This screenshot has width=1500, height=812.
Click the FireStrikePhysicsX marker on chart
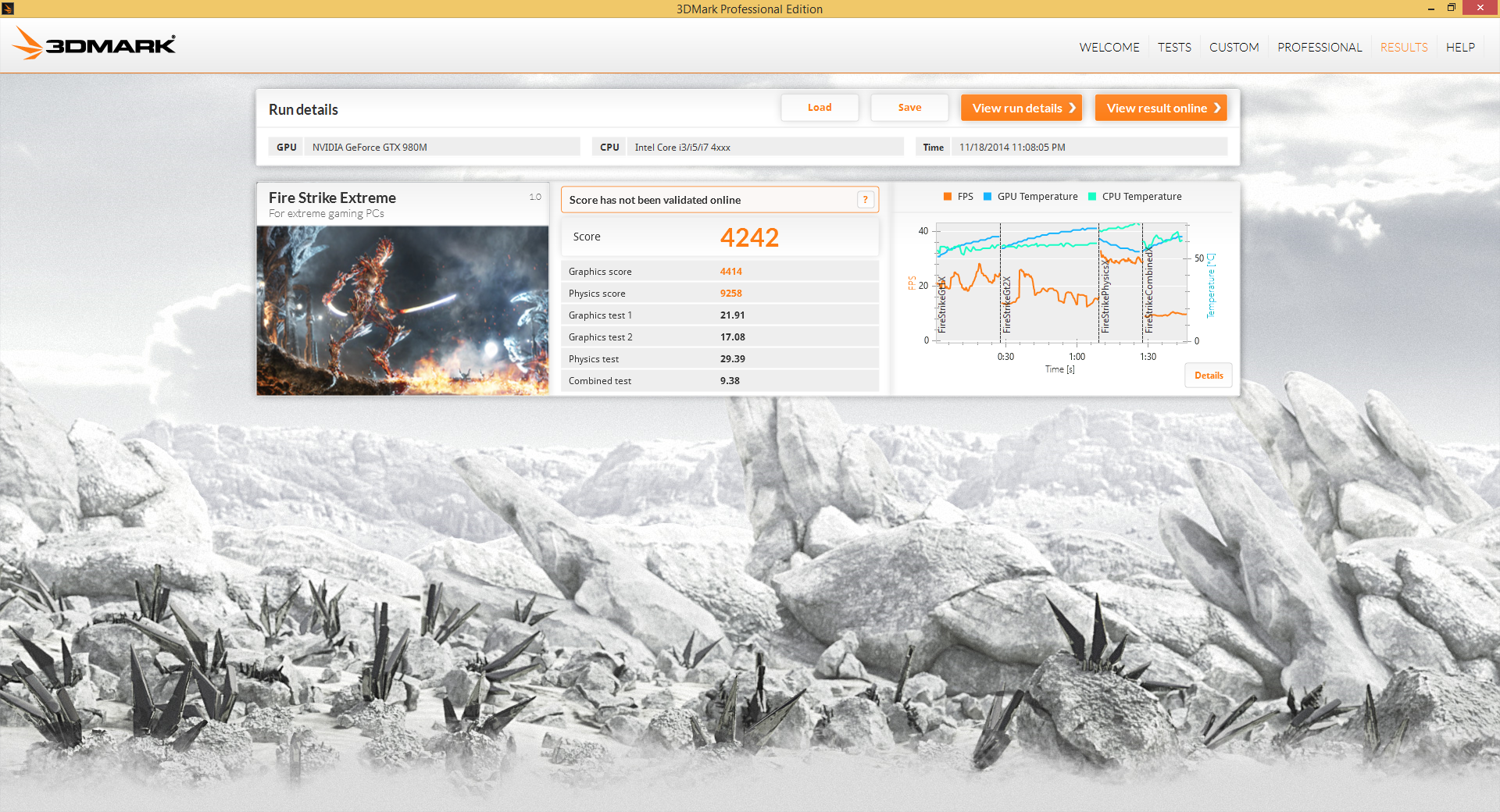pos(1105,297)
